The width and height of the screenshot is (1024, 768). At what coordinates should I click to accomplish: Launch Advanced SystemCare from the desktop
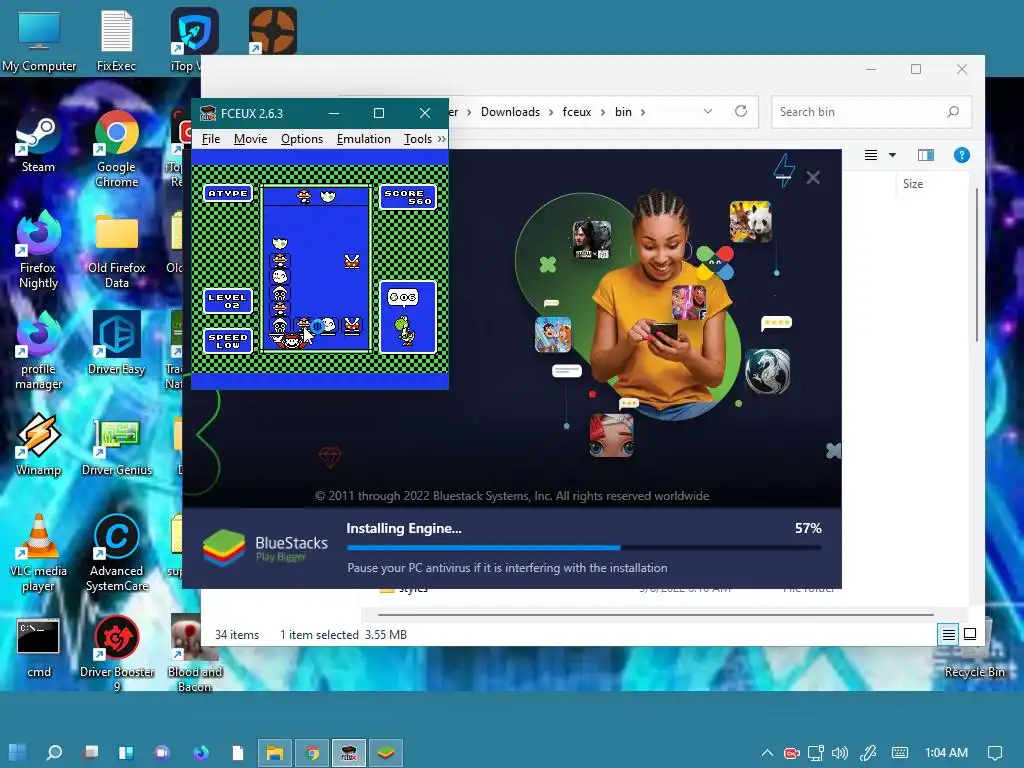pyautogui.click(x=116, y=554)
